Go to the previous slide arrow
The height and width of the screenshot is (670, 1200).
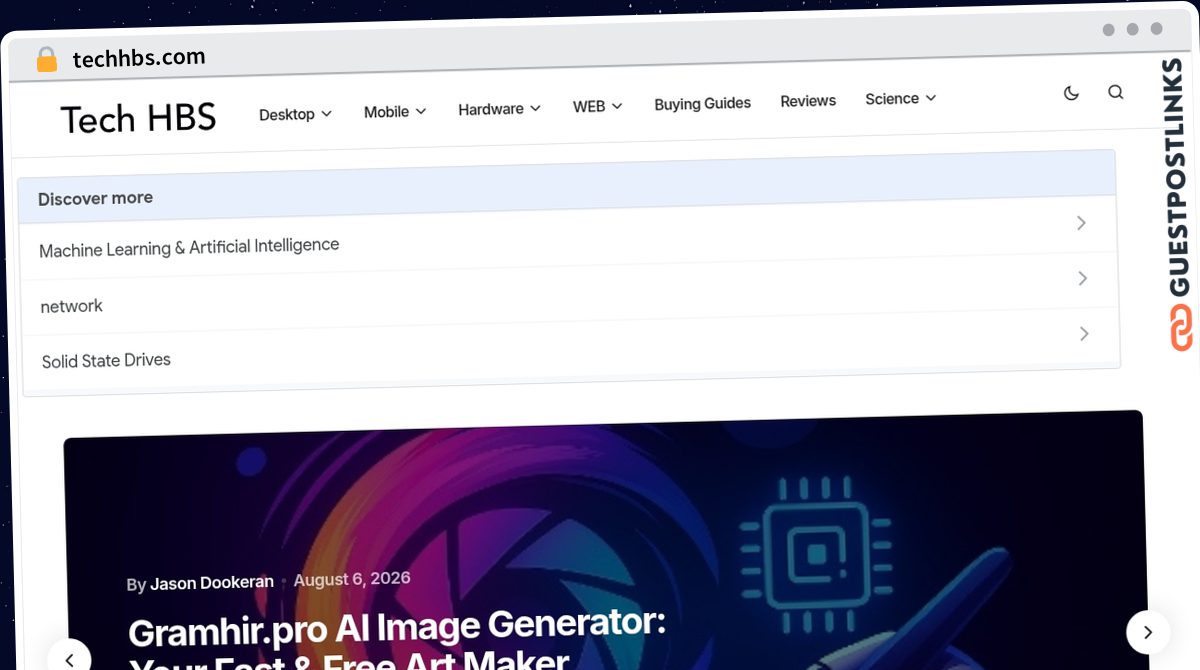(x=69, y=658)
